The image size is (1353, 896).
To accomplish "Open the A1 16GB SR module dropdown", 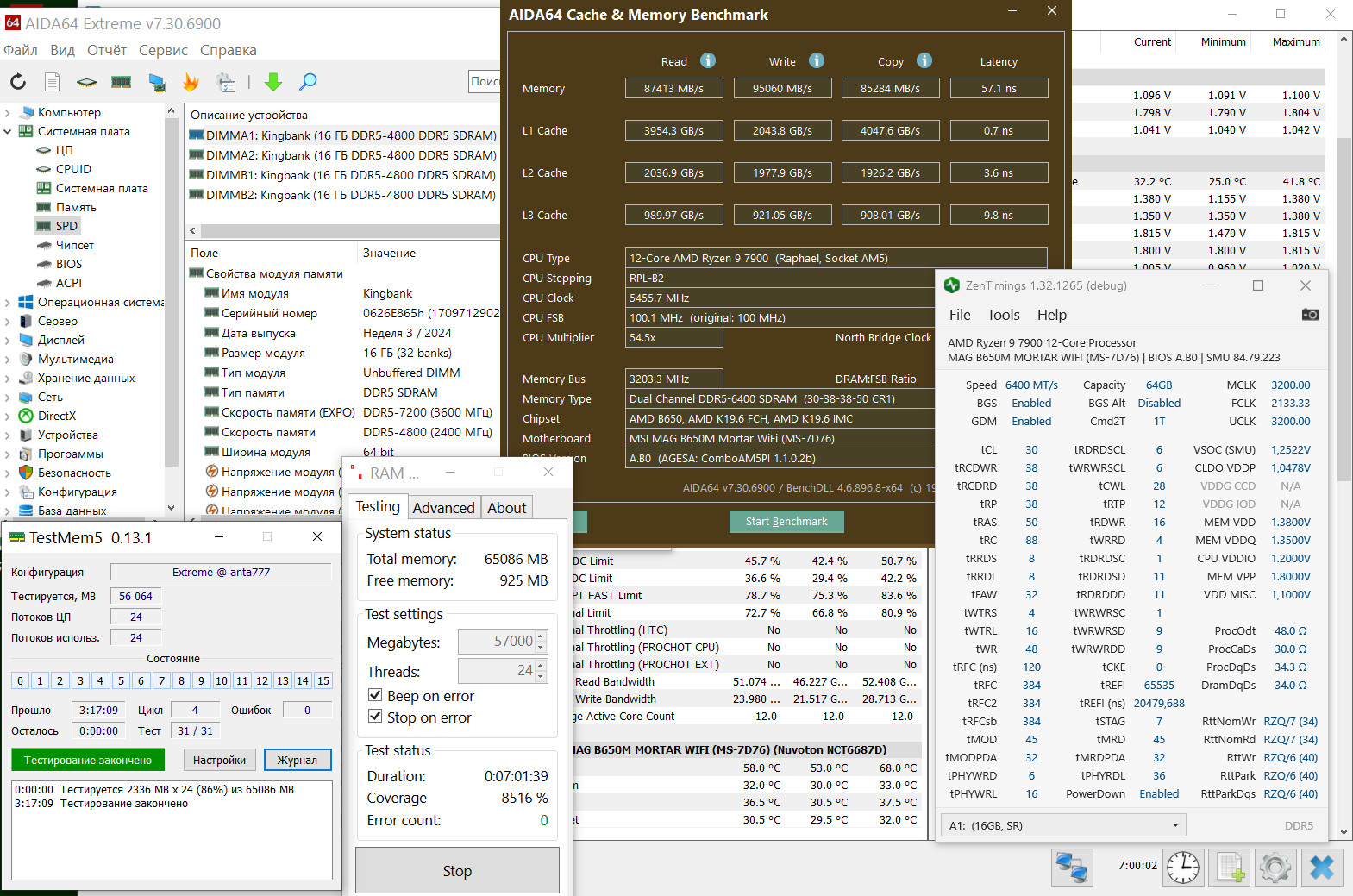I will (1063, 825).
